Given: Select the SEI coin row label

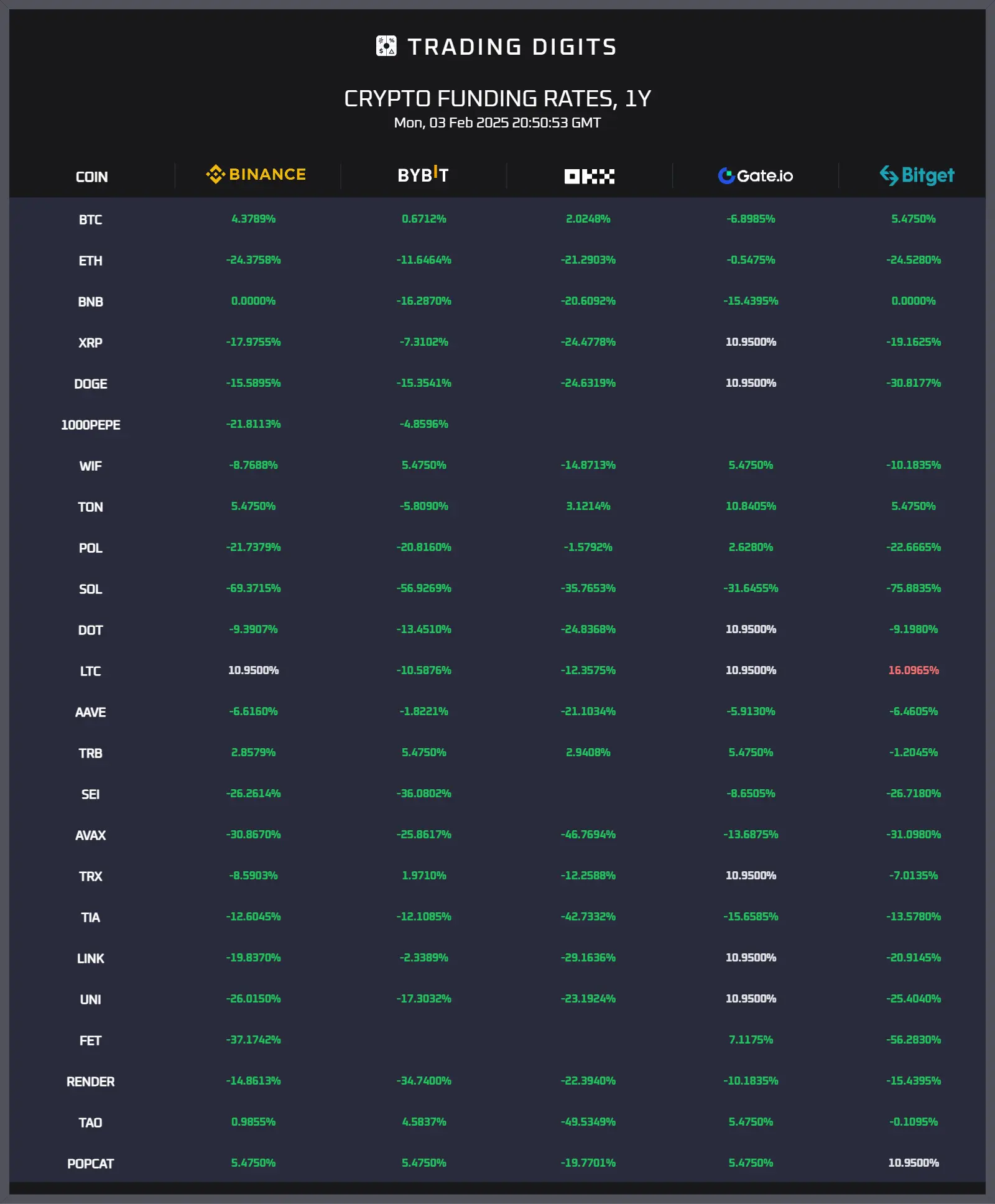Looking at the screenshot, I should [91, 794].
